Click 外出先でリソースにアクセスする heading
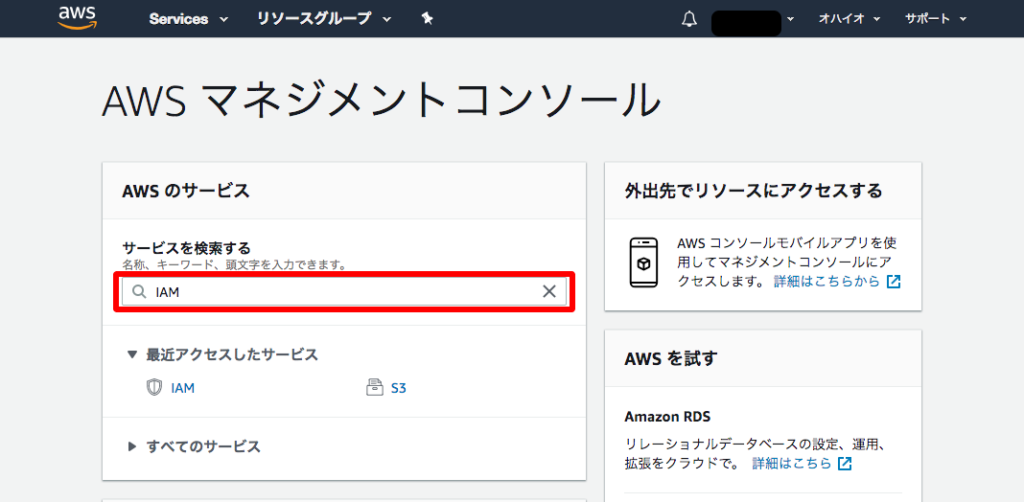Viewport: 1024px width, 502px height. (754, 191)
